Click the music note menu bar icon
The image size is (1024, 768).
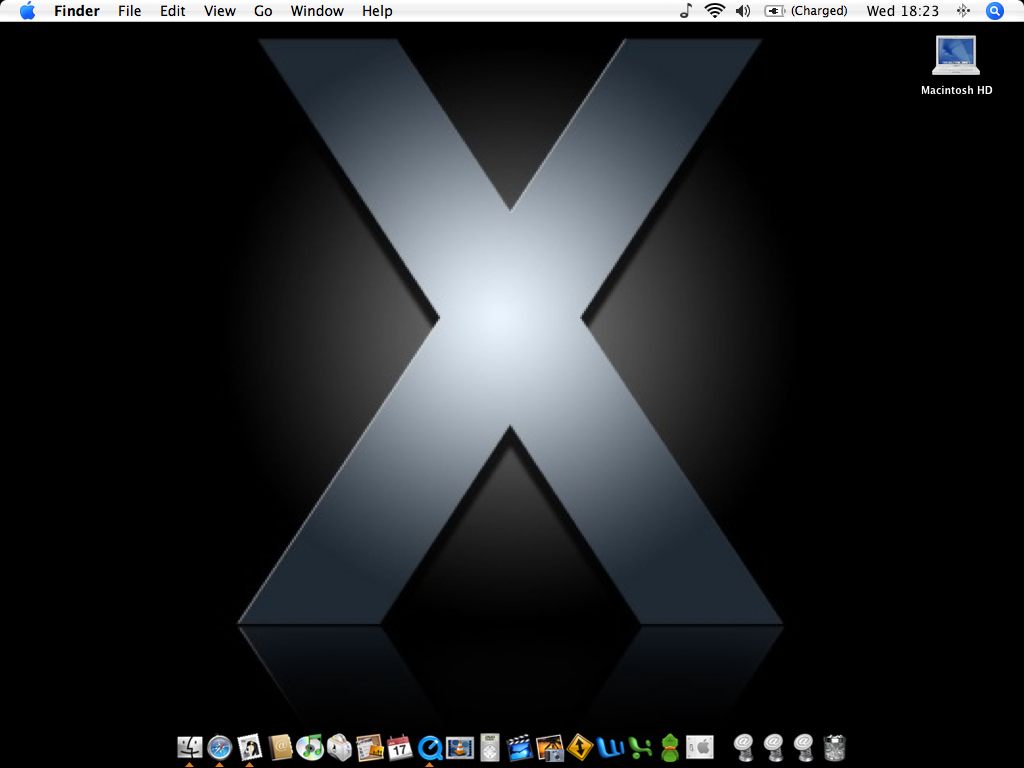click(686, 10)
